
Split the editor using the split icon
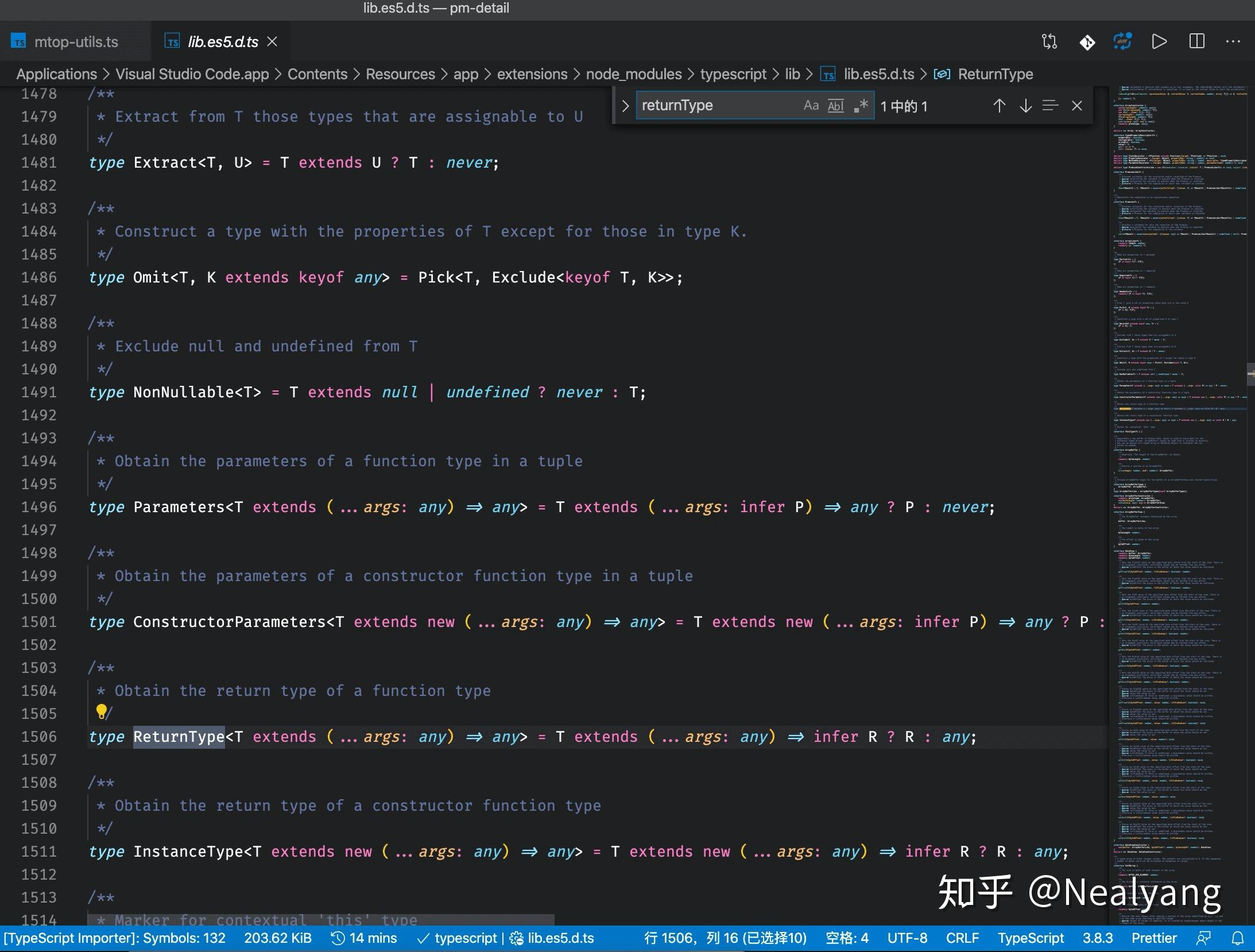click(1198, 41)
